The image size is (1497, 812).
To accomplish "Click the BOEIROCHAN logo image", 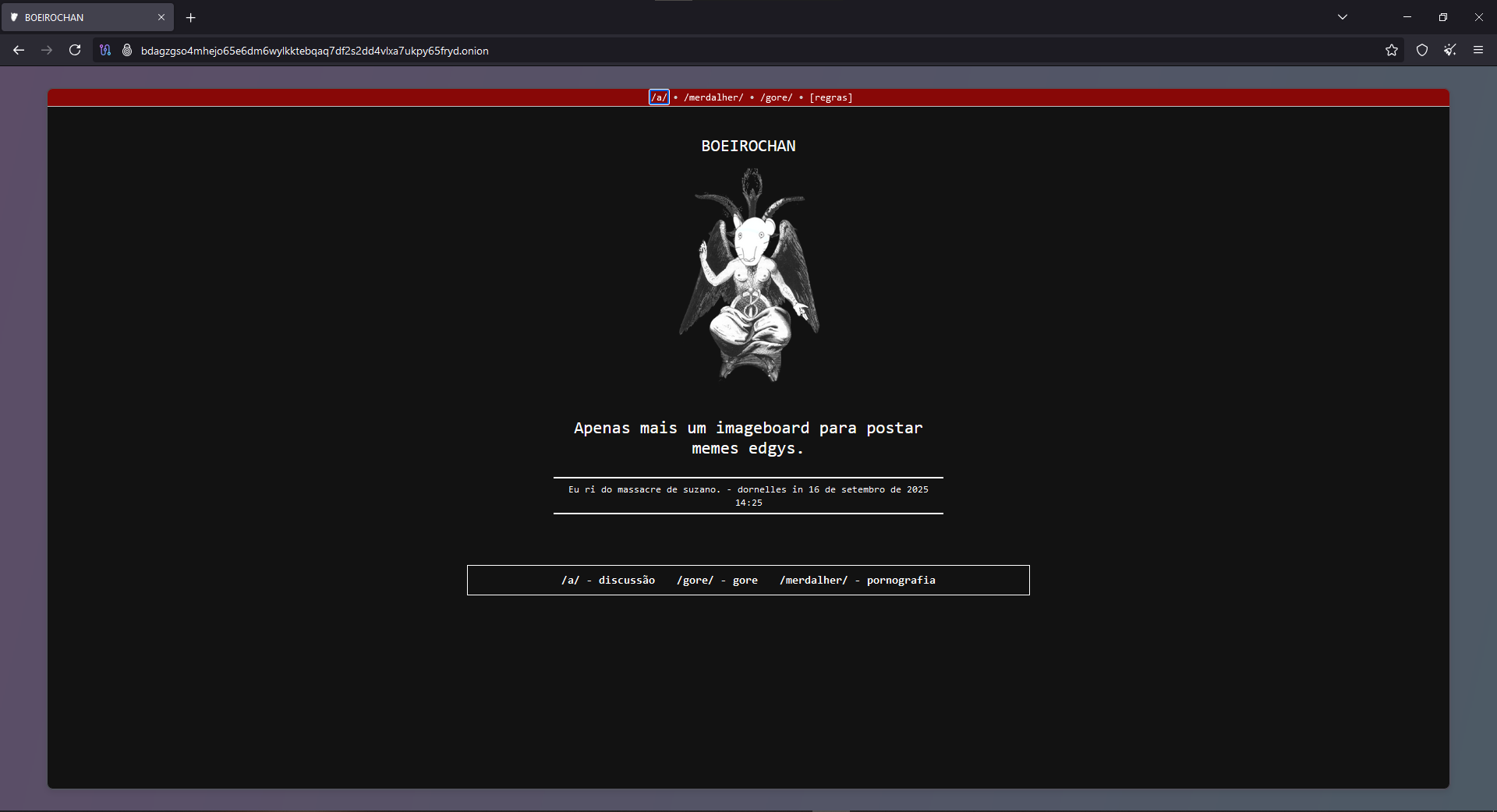I will [x=748, y=275].
